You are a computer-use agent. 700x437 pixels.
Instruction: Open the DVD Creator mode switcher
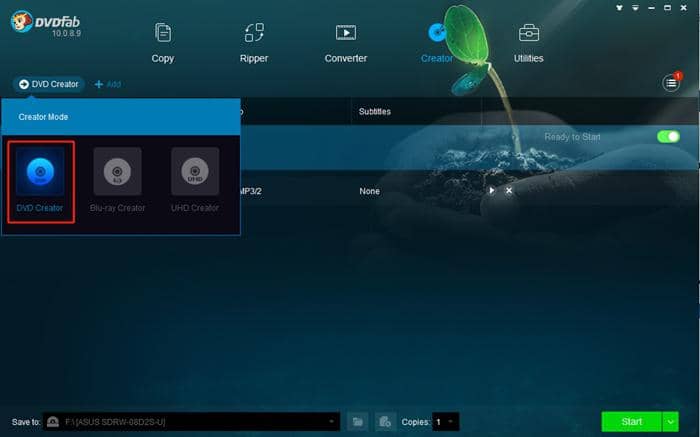49,84
